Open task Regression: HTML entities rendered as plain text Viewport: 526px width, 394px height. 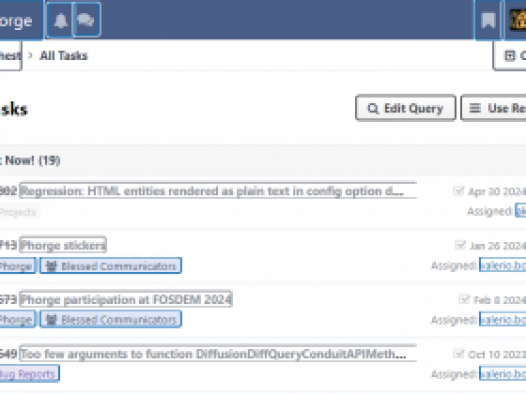[x=218, y=191]
